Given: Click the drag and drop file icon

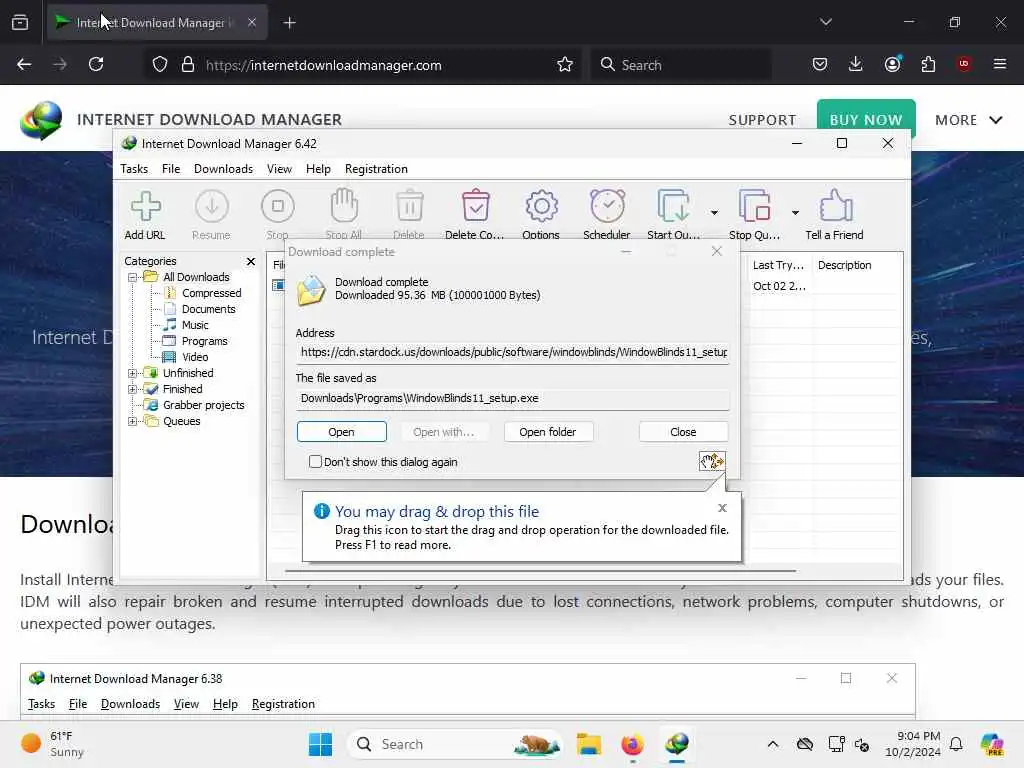Looking at the screenshot, I should tap(712, 462).
